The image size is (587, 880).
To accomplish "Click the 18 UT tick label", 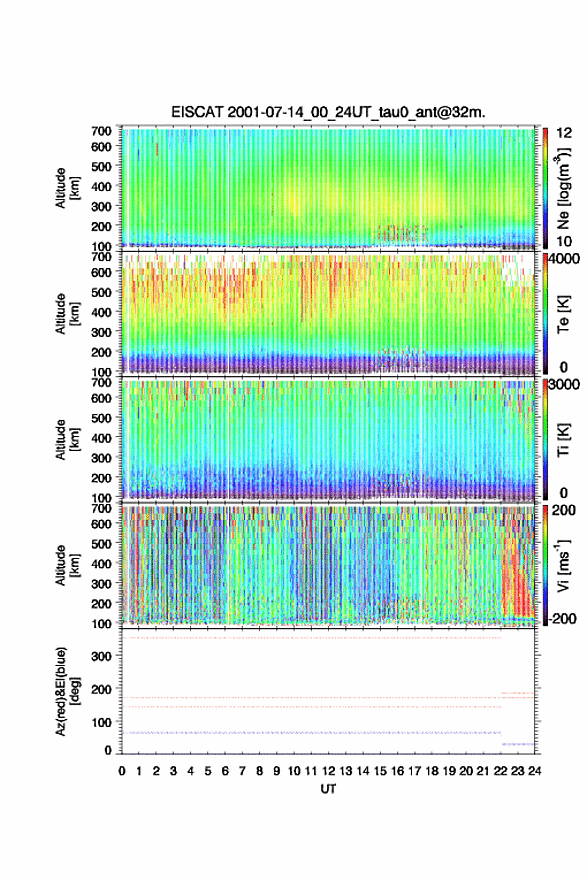I will 432,771.
